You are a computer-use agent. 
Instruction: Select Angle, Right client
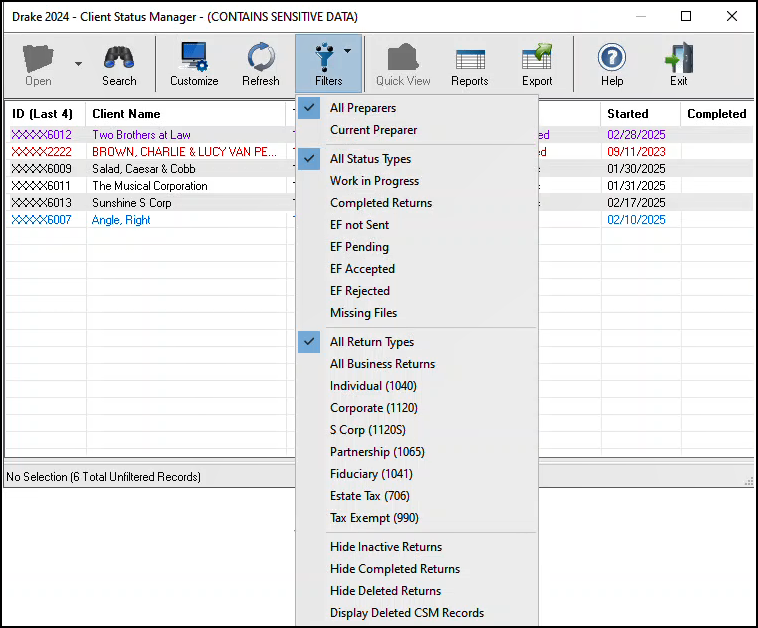[121, 220]
